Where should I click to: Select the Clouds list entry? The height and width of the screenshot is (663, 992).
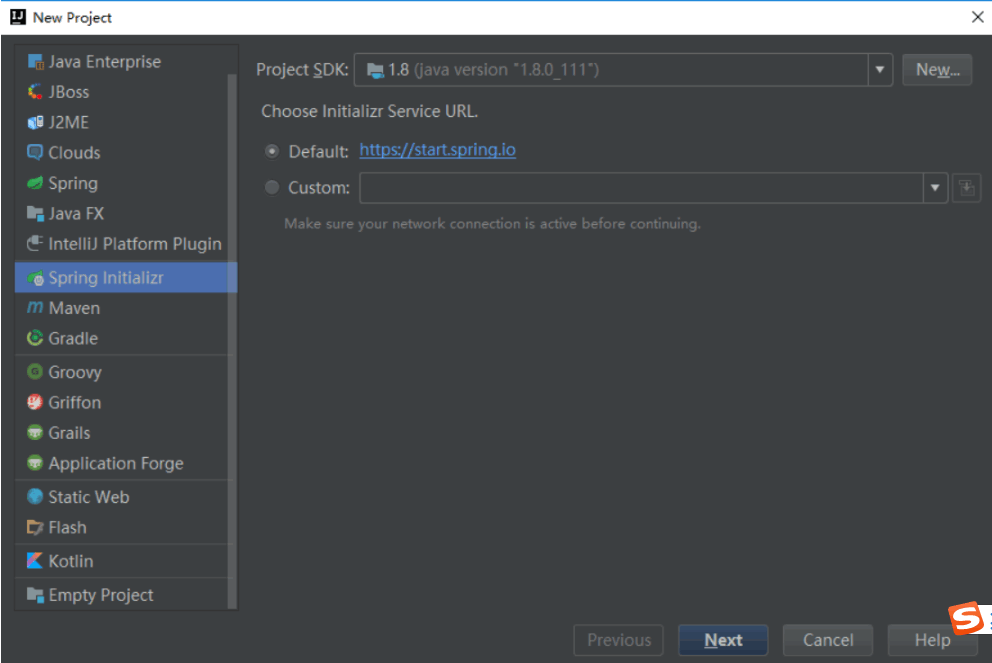coord(126,153)
